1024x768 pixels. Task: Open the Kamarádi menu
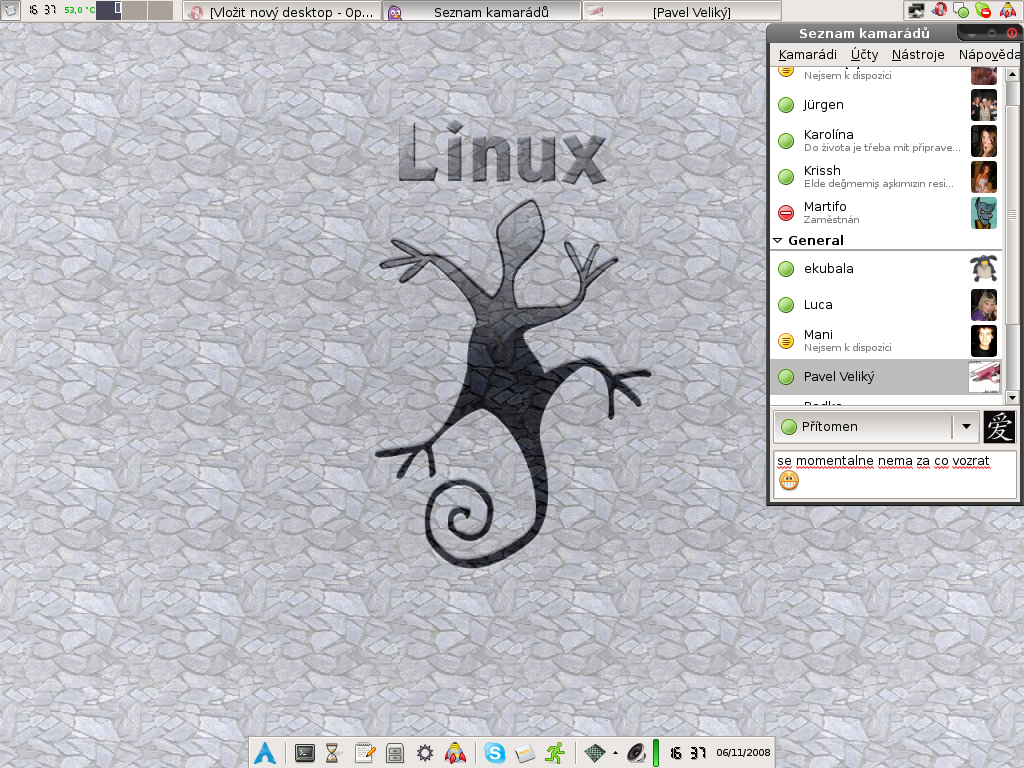click(807, 54)
